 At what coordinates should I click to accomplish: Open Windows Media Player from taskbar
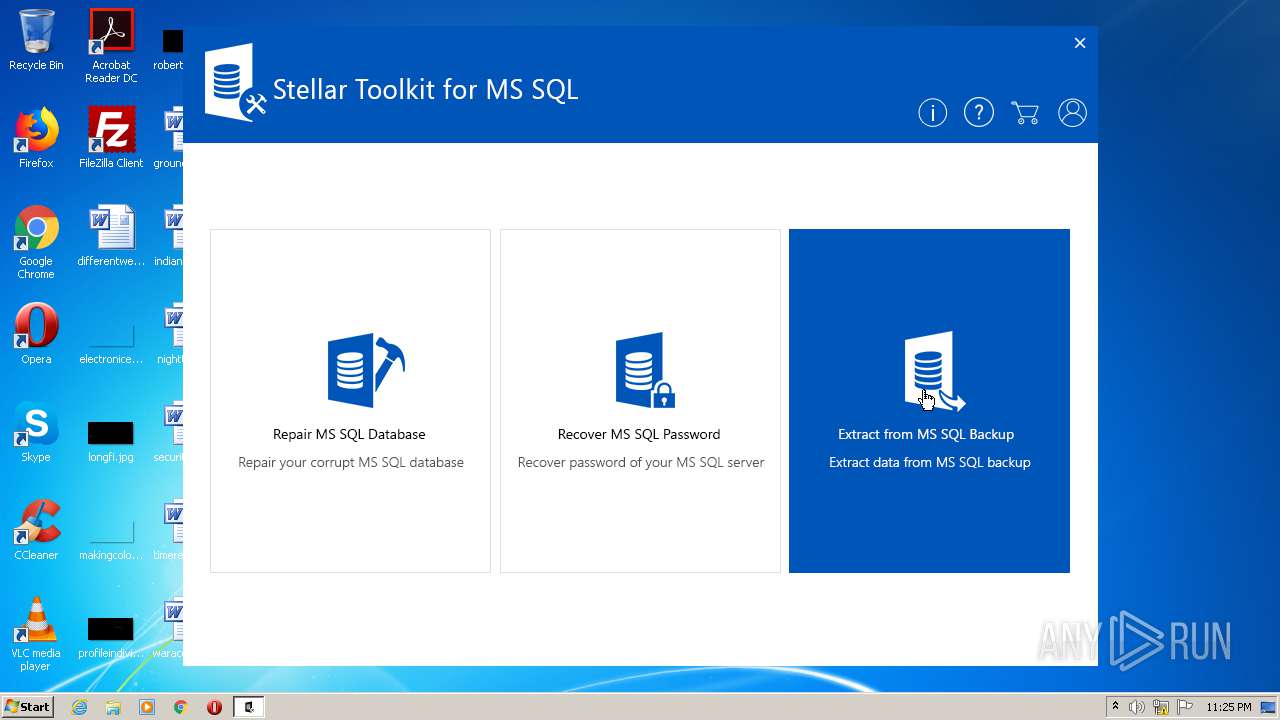point(147,707)
